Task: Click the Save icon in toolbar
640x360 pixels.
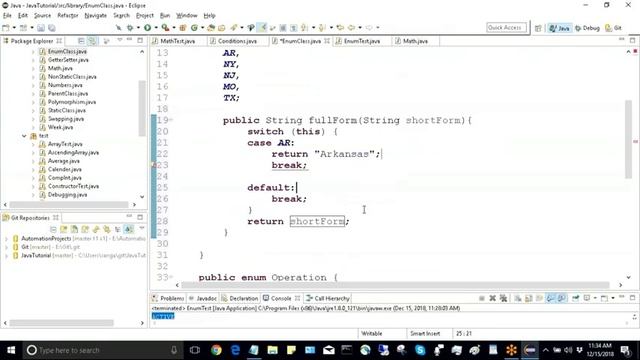Action: tap(41, 28)
